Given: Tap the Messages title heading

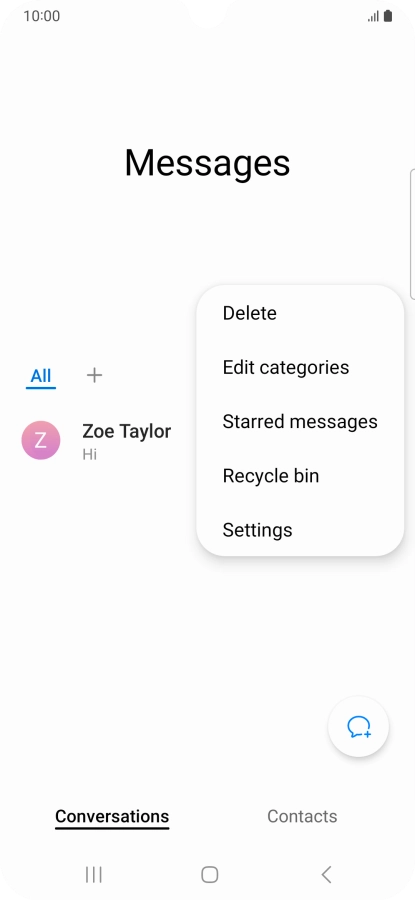Looking at the screenshot, I should pos(207,163).
